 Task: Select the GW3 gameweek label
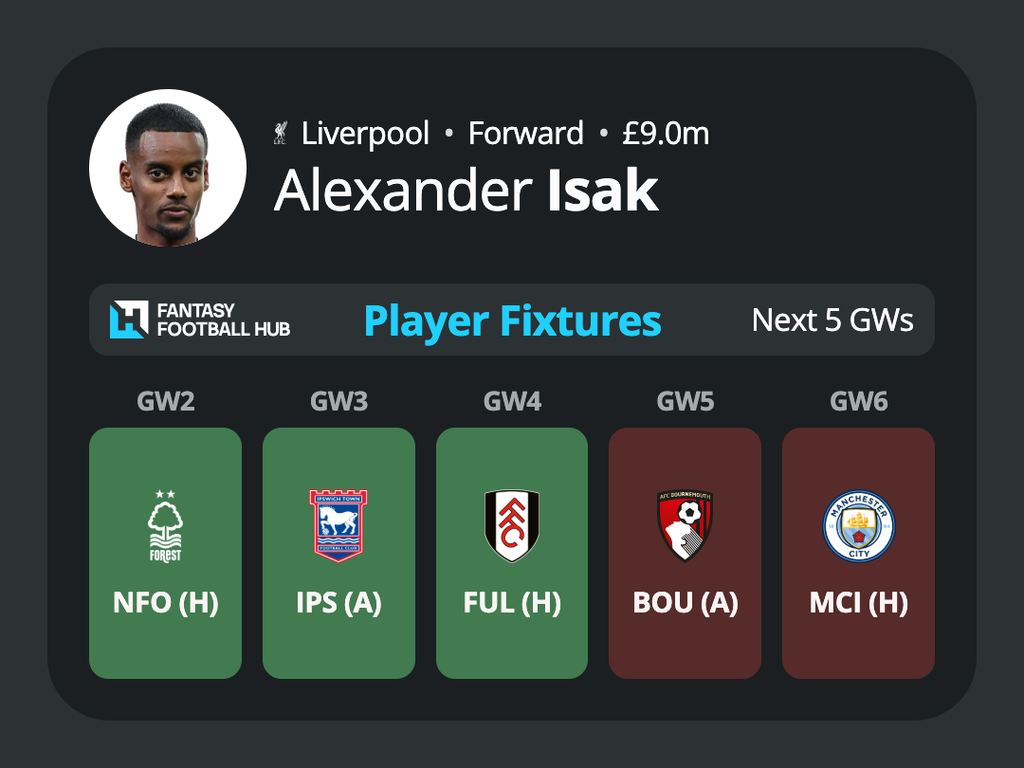point(339,401)
